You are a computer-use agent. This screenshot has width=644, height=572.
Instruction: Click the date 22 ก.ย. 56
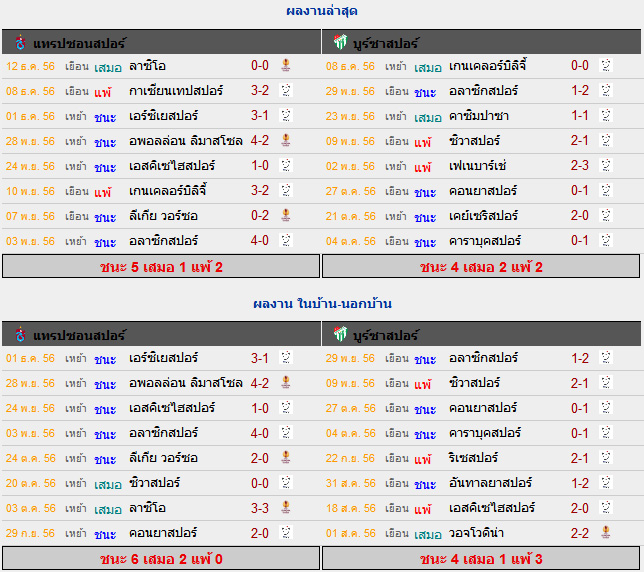[350, 458]
